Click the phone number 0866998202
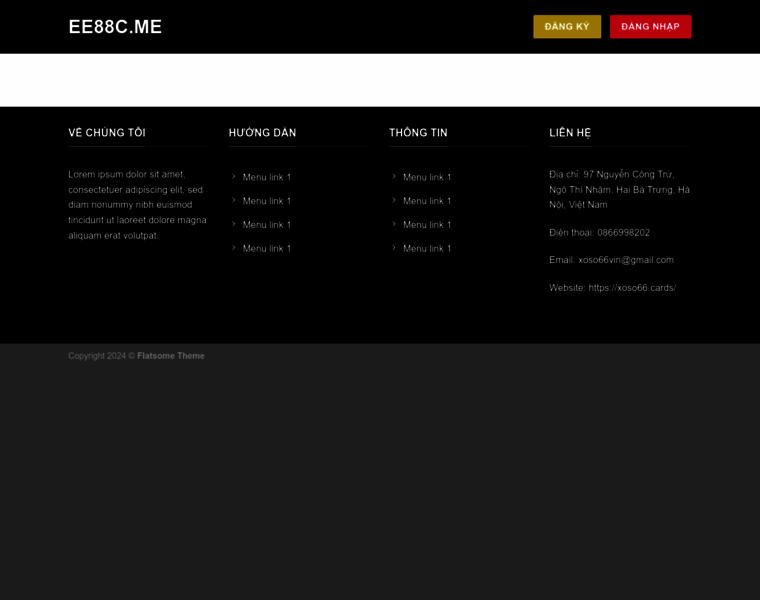 click(x=623, y=232)
